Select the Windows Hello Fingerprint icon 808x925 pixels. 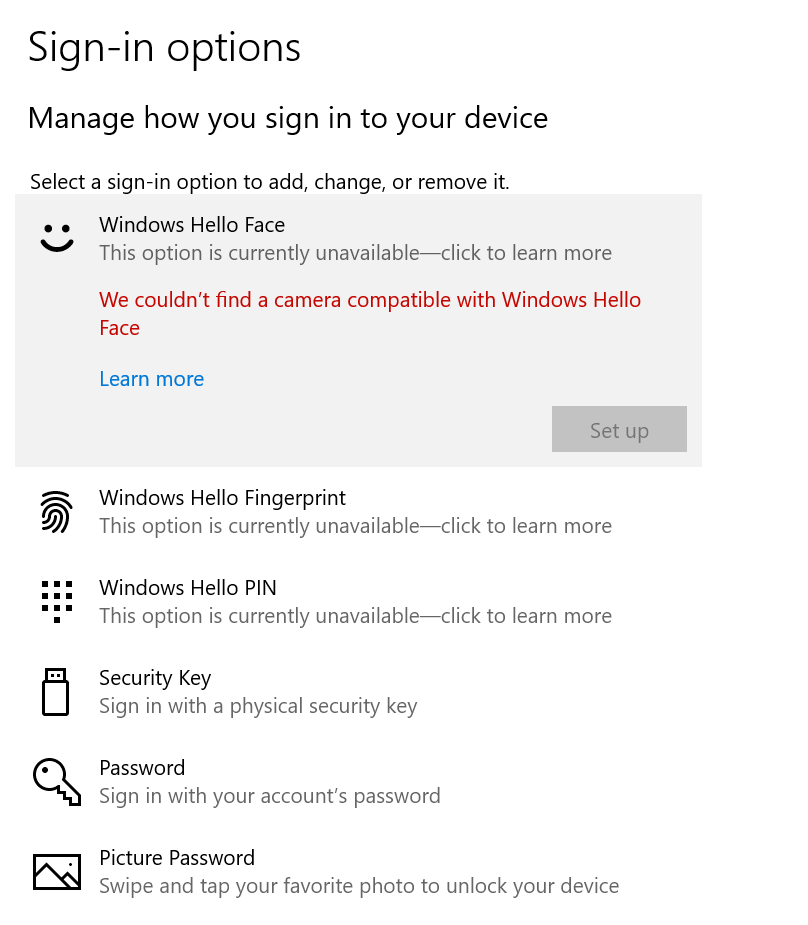coord(57,511)
